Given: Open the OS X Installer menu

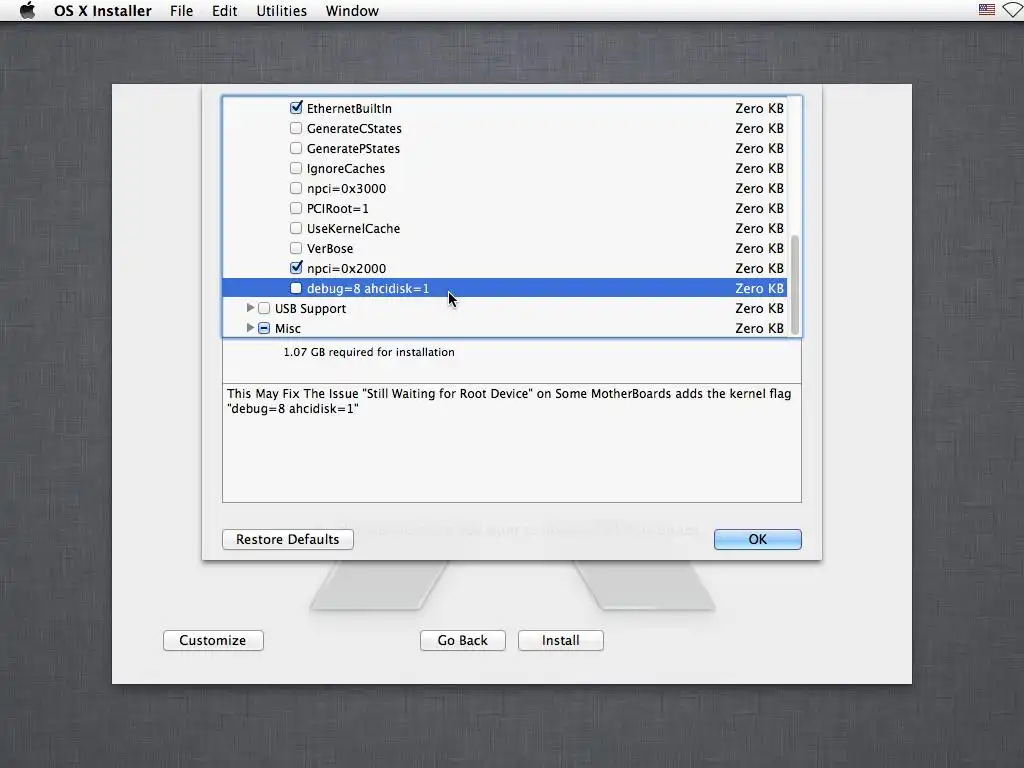Looking at the screenshot, I should [x=103, y=10].
